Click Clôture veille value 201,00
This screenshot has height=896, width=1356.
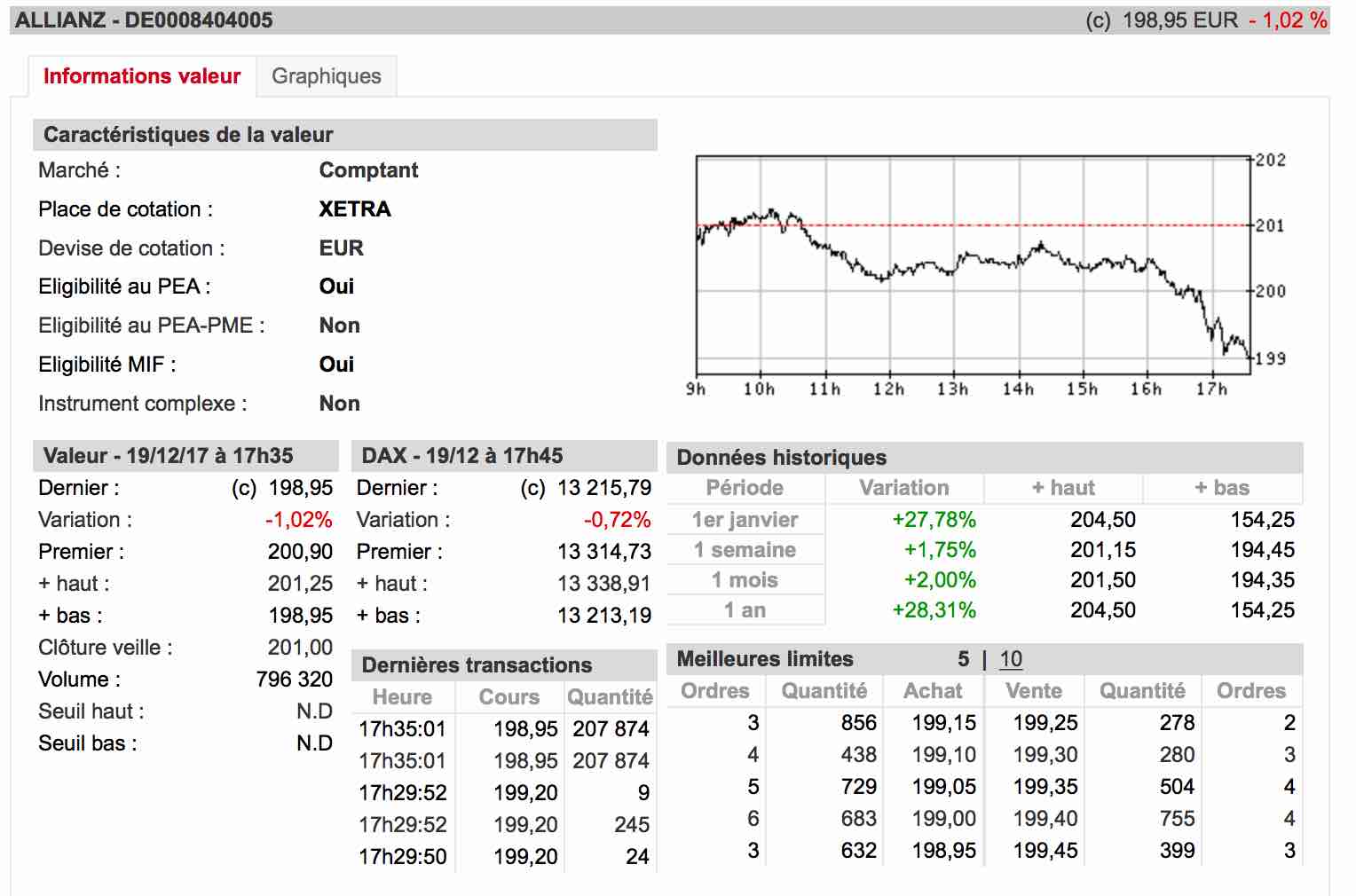(x=300, y=648)
